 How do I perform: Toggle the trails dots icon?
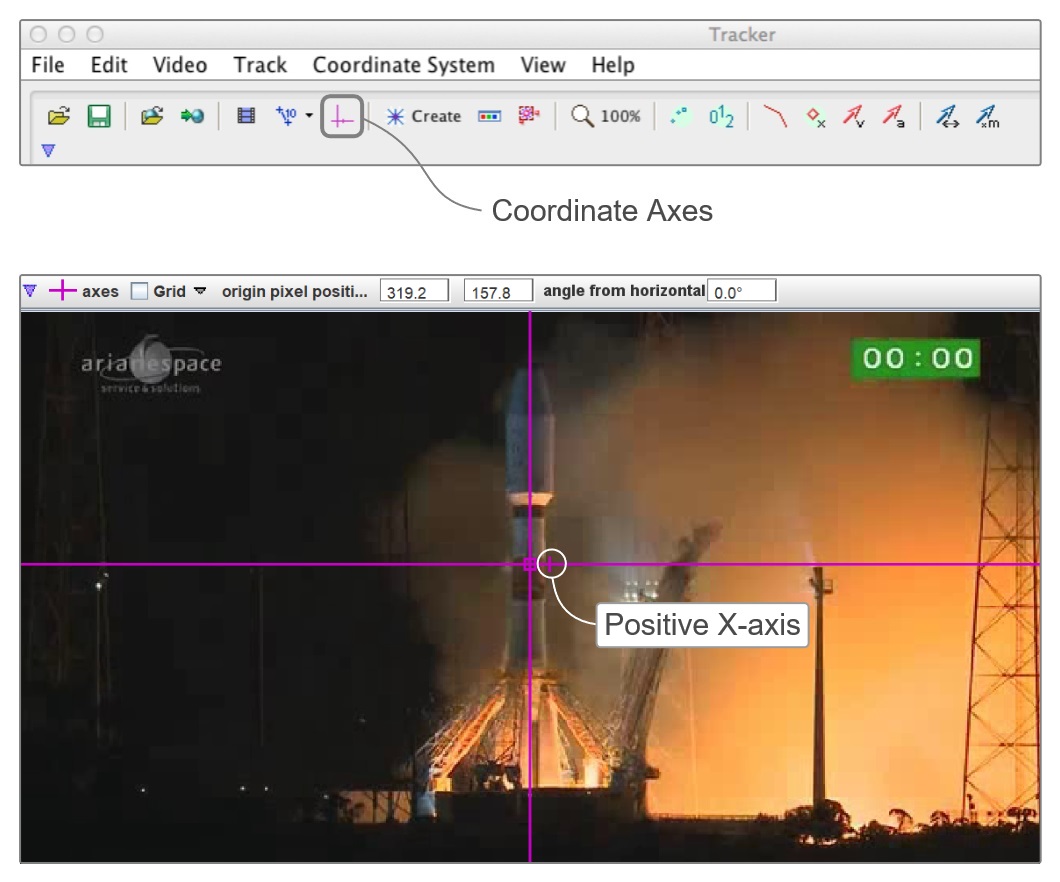coord(679,116)
